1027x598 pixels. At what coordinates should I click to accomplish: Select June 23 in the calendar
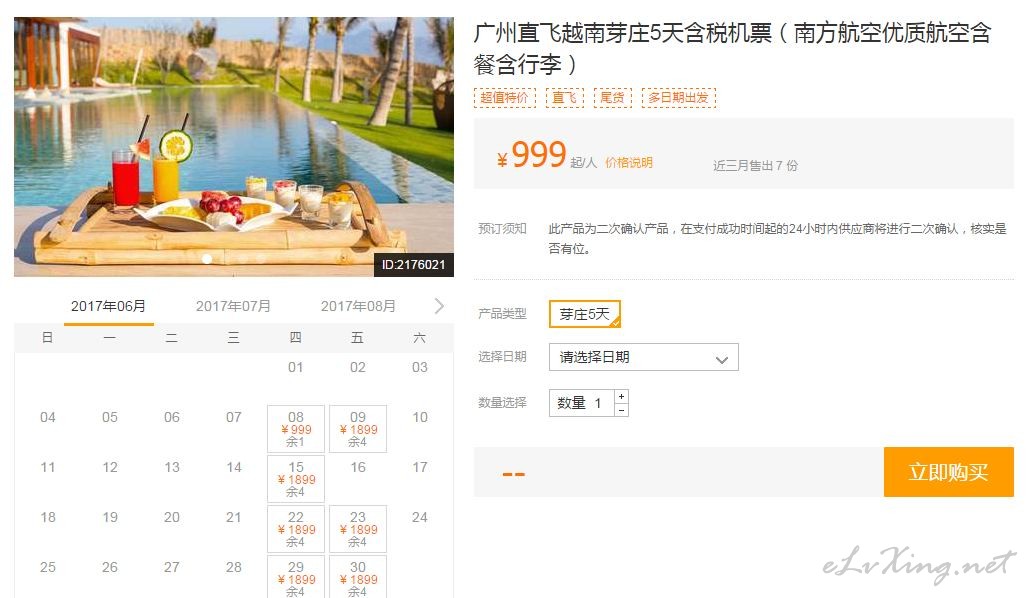coord(358,529)
